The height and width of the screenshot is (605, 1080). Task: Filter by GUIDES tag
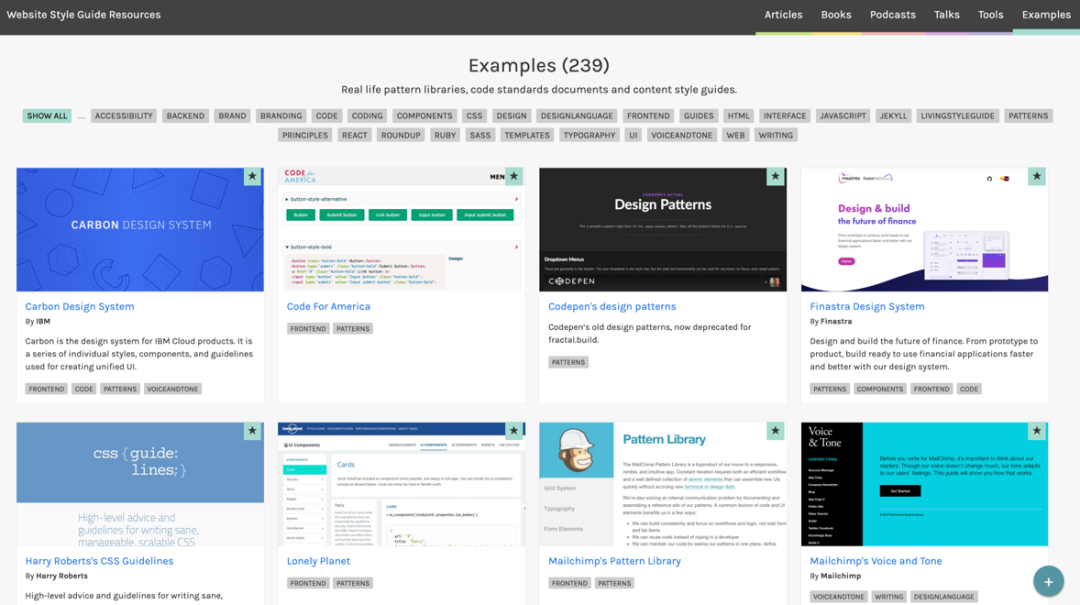[x=698, y=116]
